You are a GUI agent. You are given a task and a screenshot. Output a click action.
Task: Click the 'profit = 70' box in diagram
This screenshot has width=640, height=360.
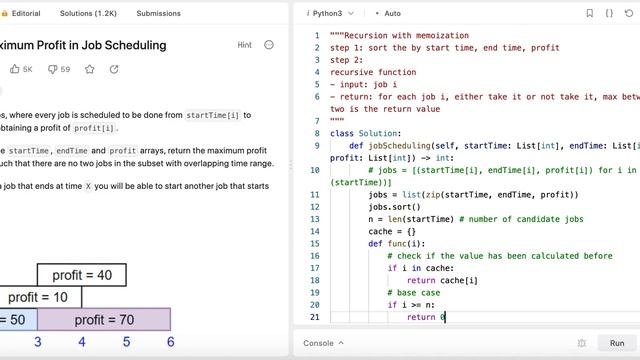(x=104, y=320)
